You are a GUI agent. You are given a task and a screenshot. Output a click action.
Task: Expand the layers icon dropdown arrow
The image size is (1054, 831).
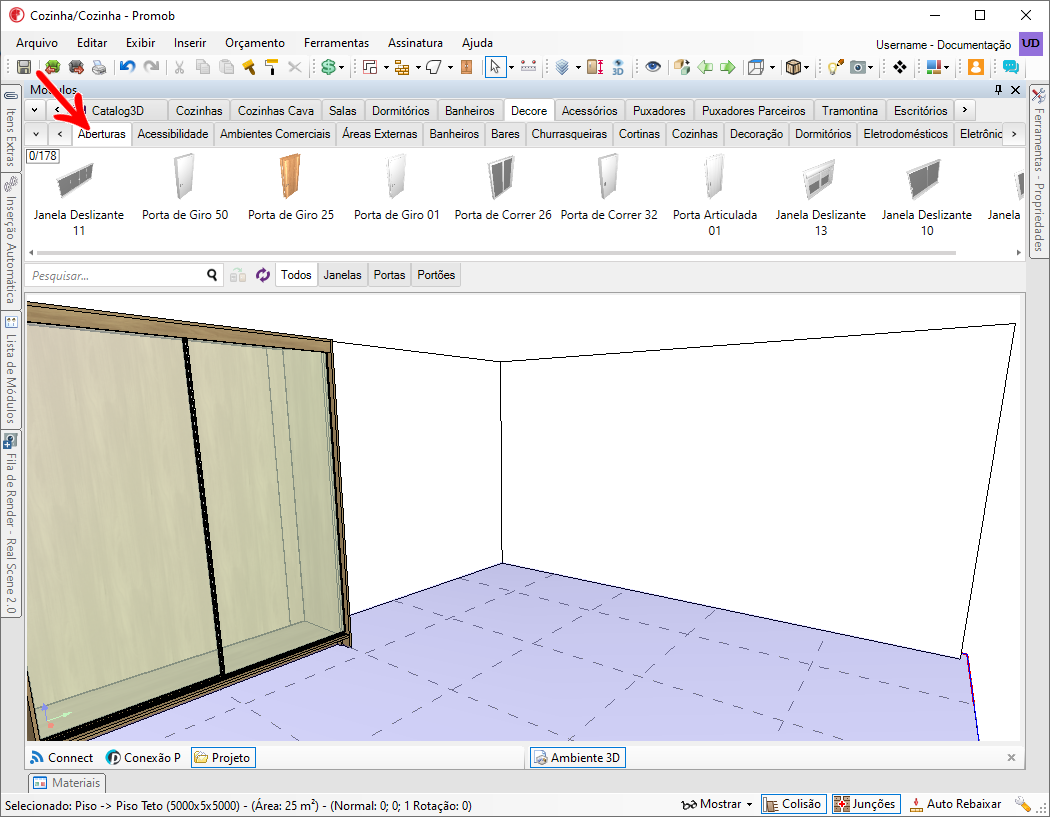(578, 67)
